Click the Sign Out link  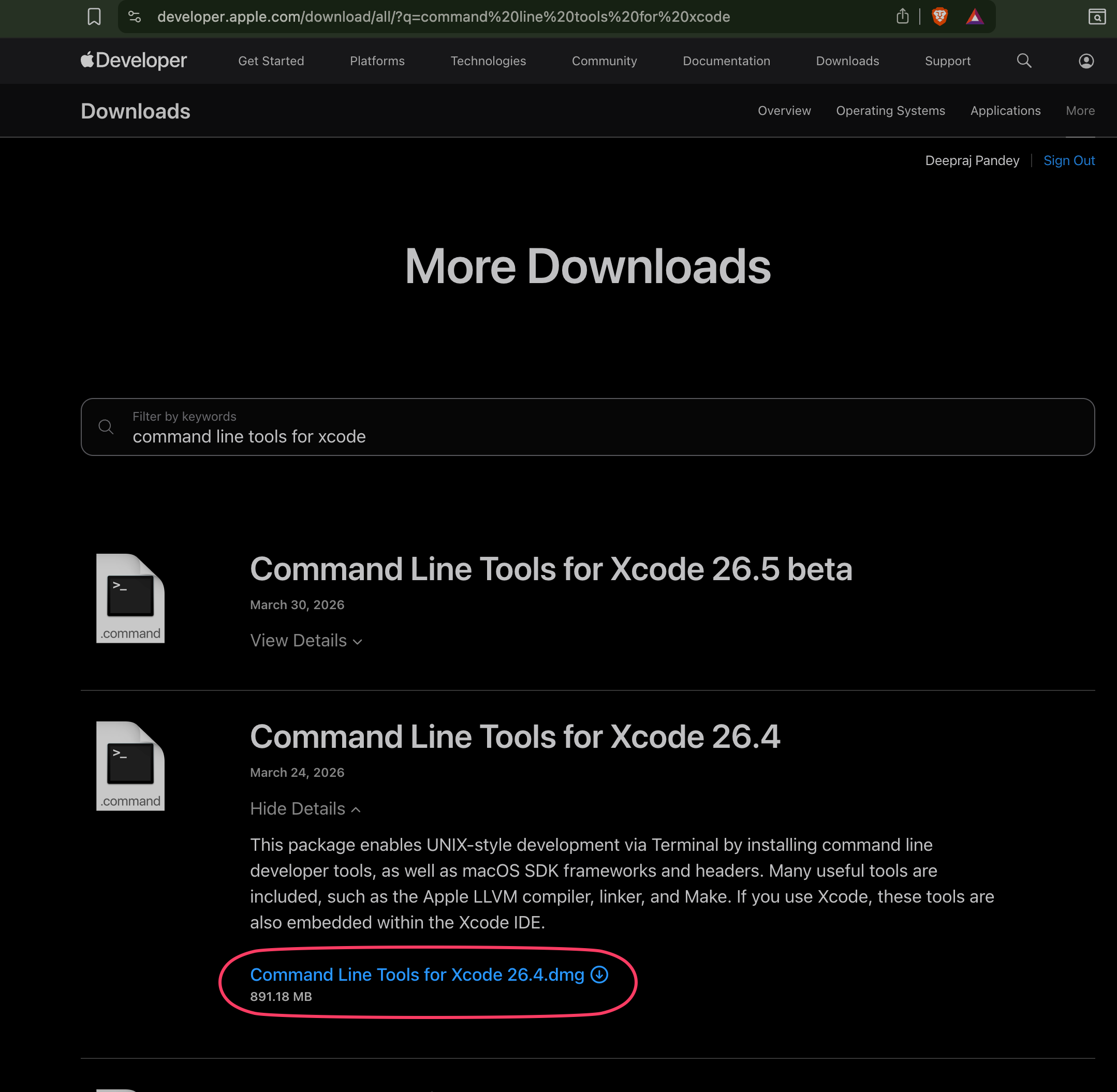click(1069, 160)
